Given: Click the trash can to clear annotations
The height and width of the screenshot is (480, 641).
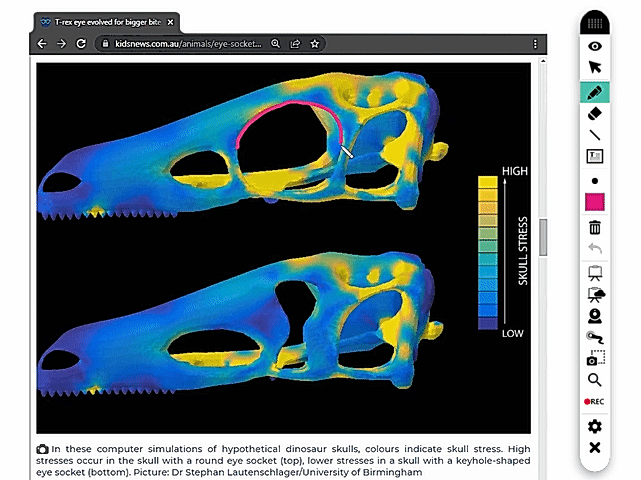Looking at the screenshot, I should click(595, 227).
